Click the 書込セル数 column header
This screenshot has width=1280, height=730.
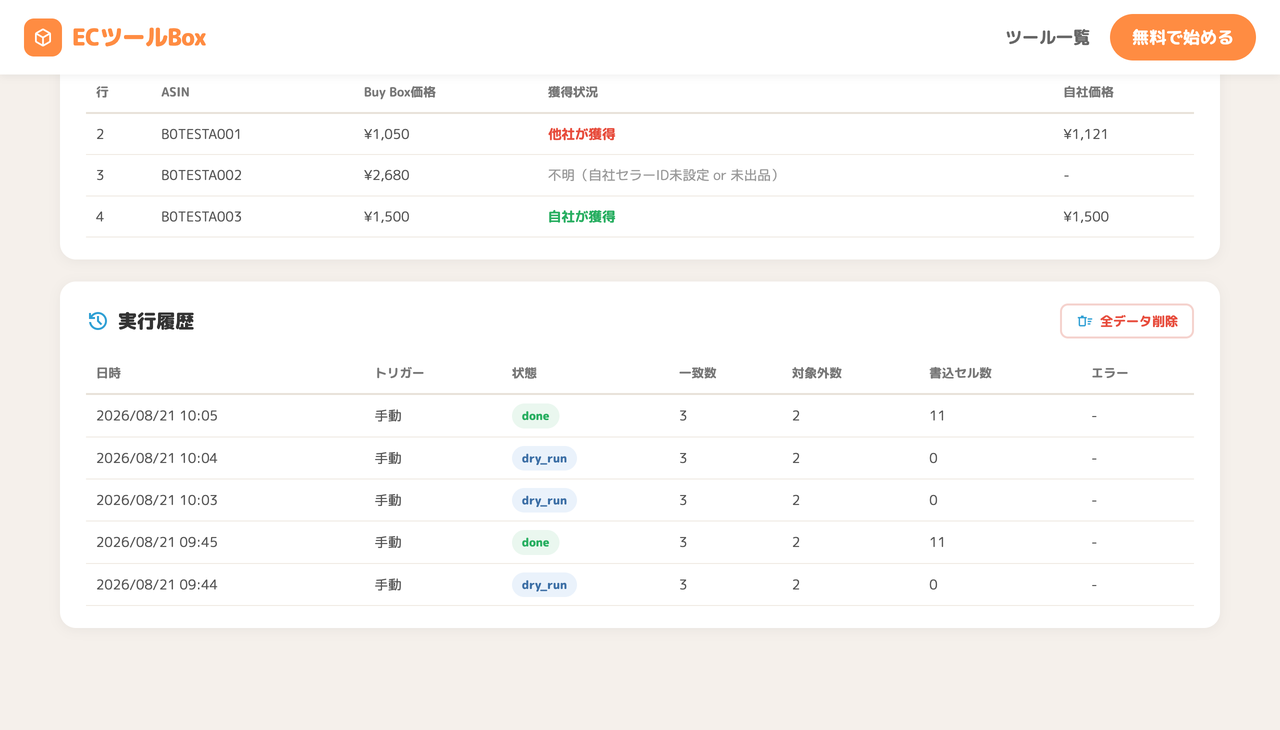pyautogui.click(x=960, y=373)
